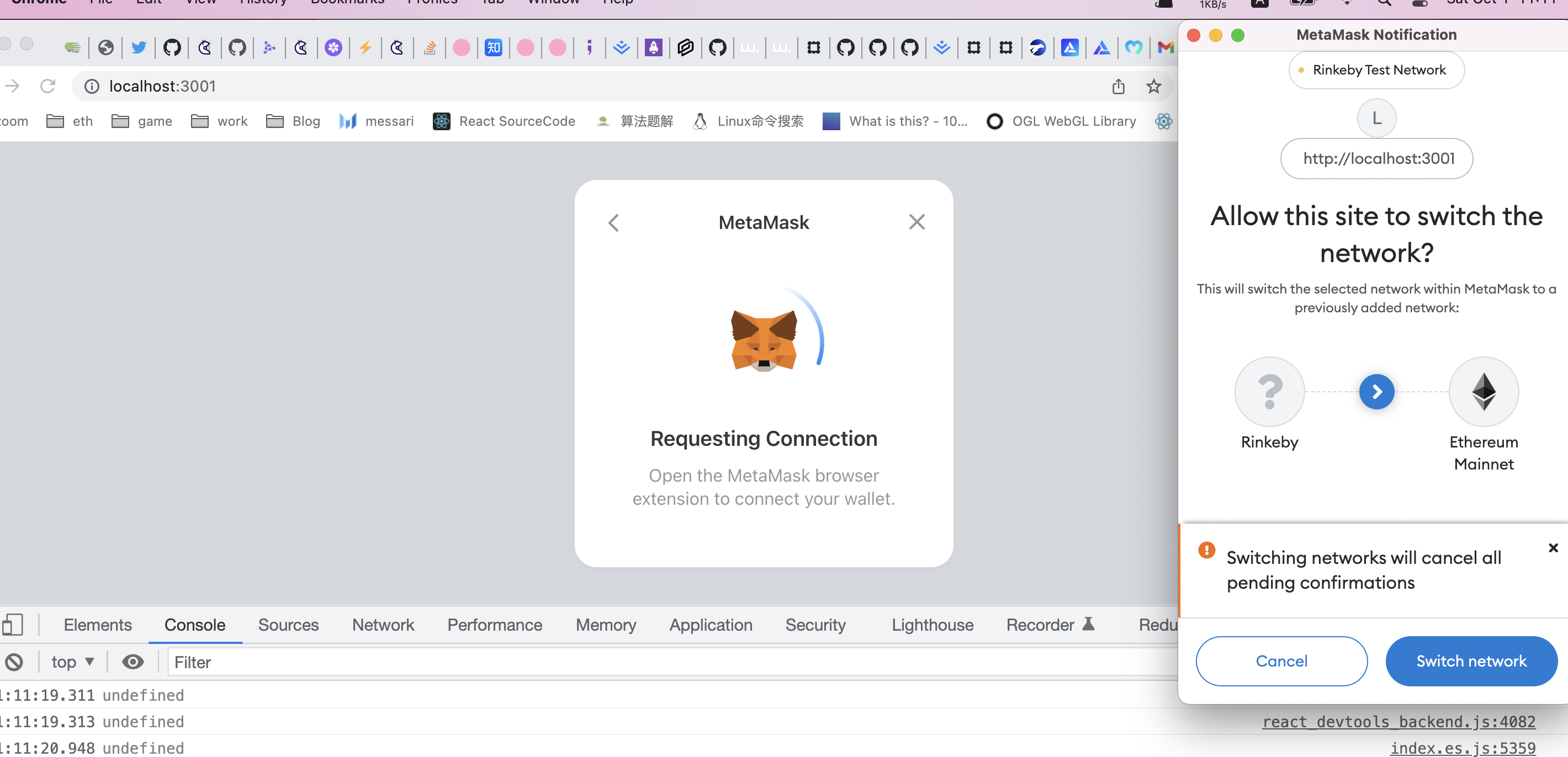This screenshot has height=757, width=1568.
Task: Toggle the console live expression eye
Action: (133, 662)
